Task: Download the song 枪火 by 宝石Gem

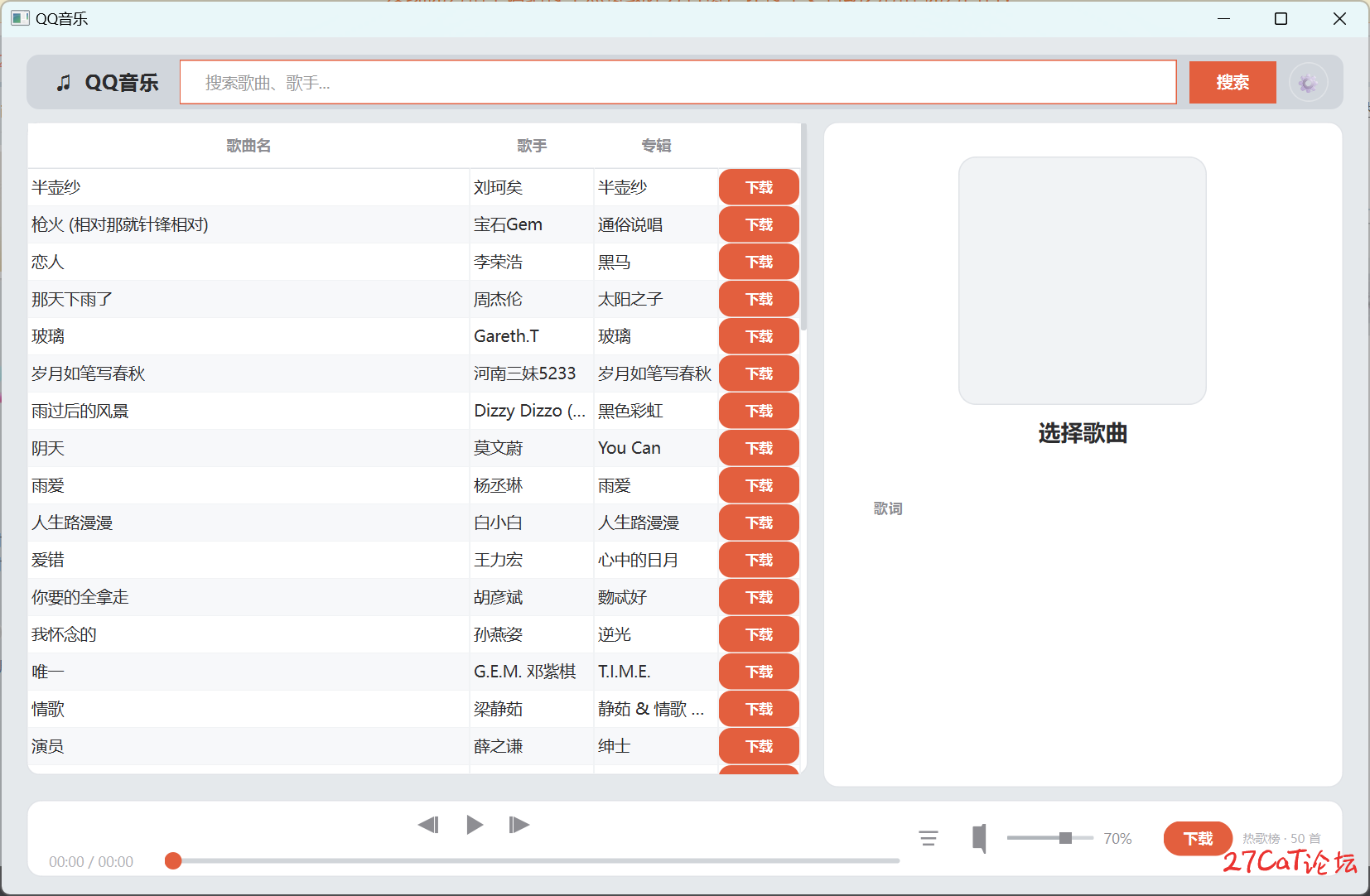Action: [x=759, y=224]
